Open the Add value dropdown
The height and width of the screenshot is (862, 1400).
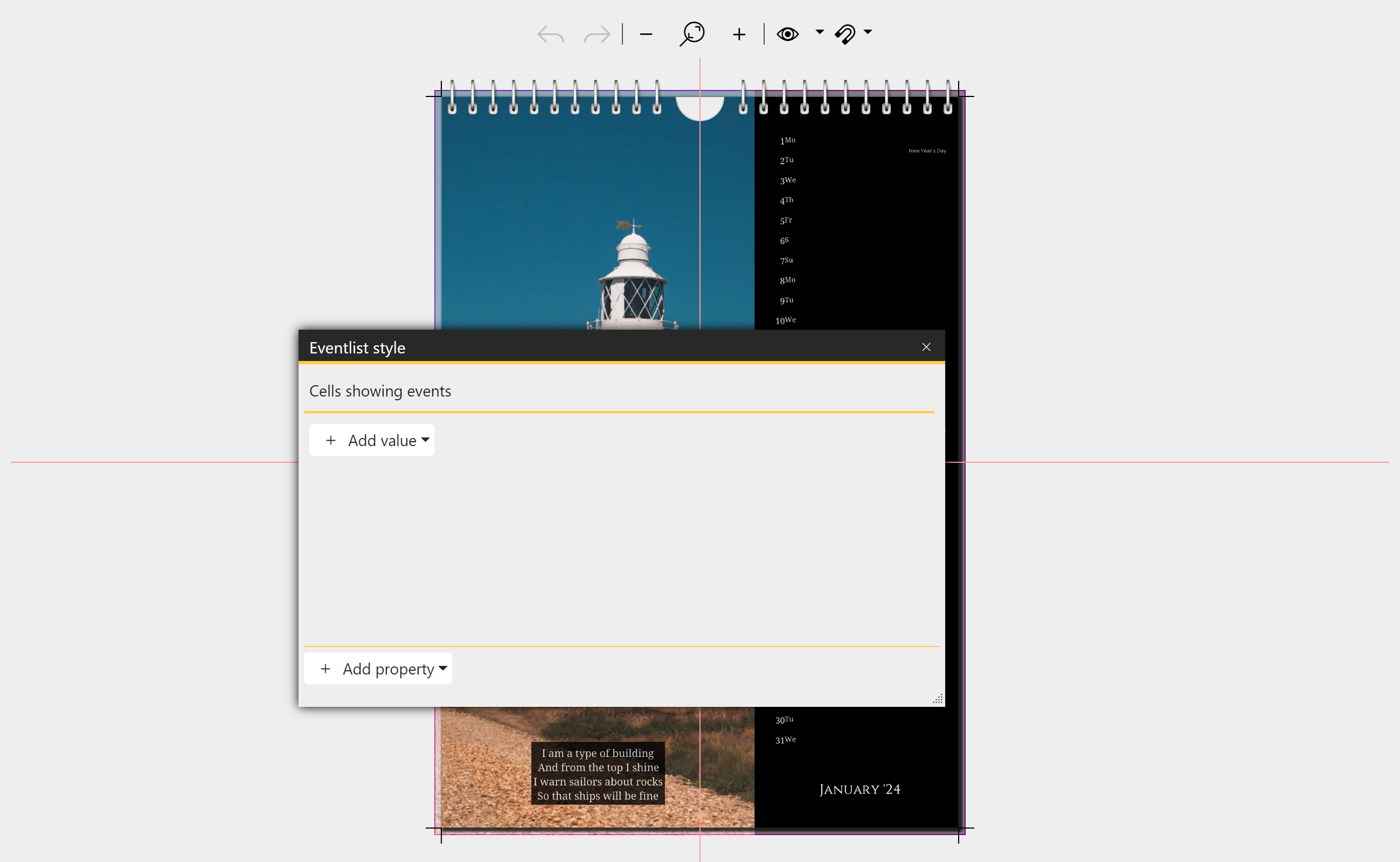[372, 440]
